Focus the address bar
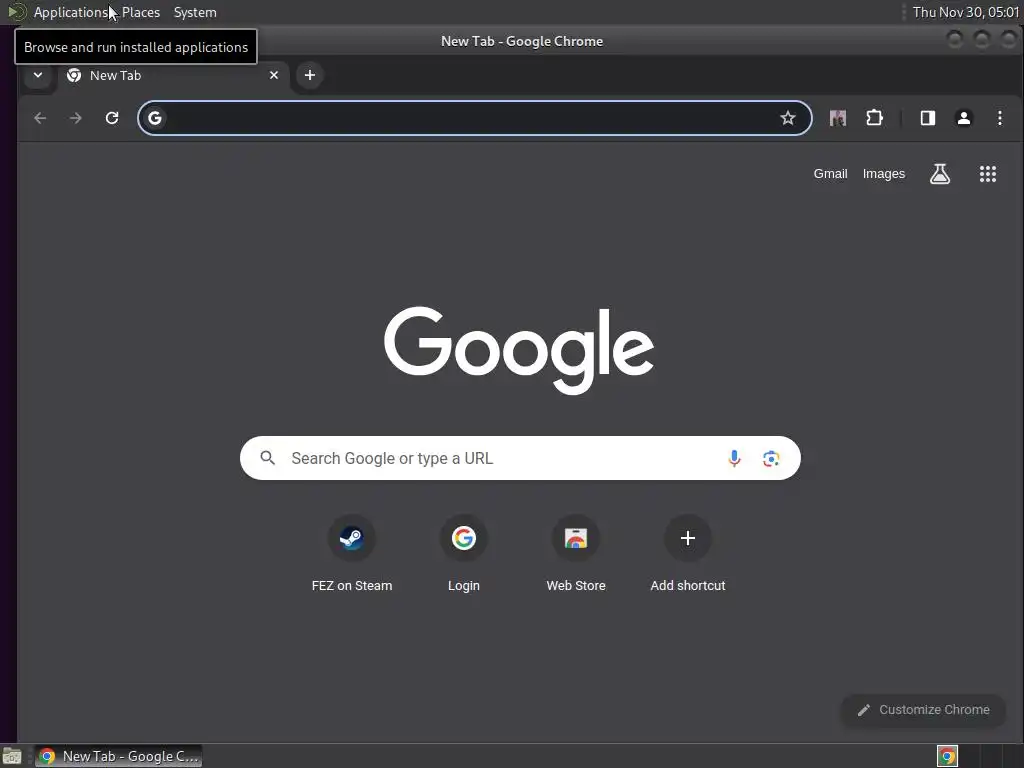This screenshot has width=1024, height=768. 475,118
